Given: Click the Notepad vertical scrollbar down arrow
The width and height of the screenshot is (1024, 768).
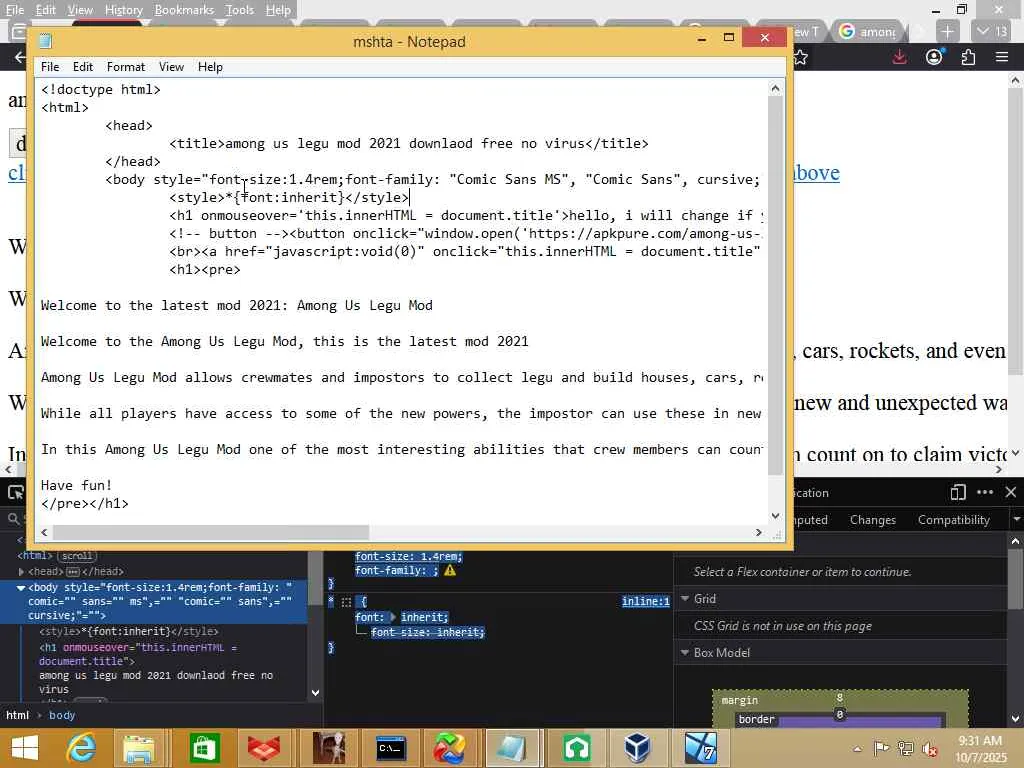Looking at the screenshot, I should (775, 516).
